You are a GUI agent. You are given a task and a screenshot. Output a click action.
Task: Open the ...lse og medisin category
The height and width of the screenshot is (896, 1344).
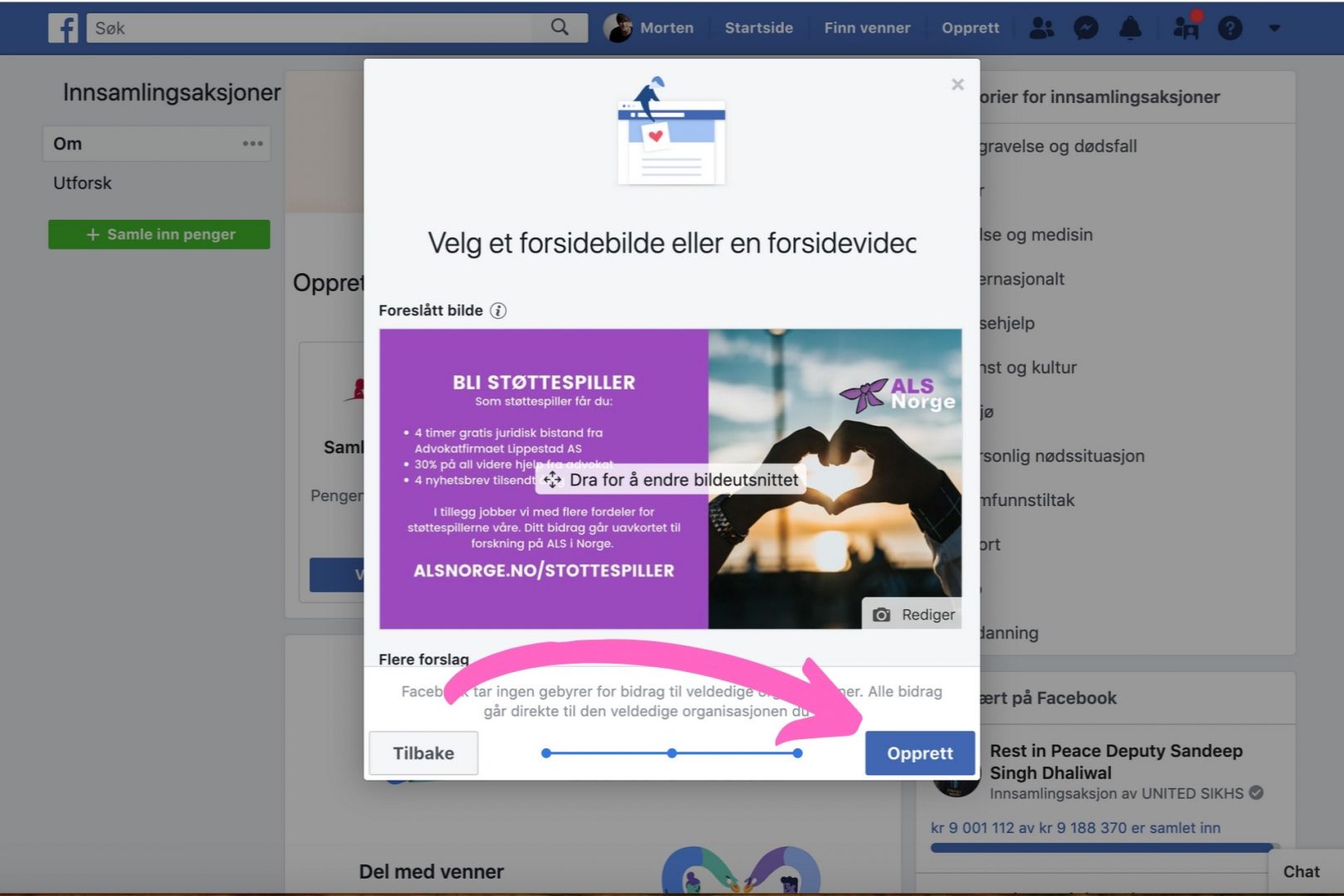tap(1036, 235)
